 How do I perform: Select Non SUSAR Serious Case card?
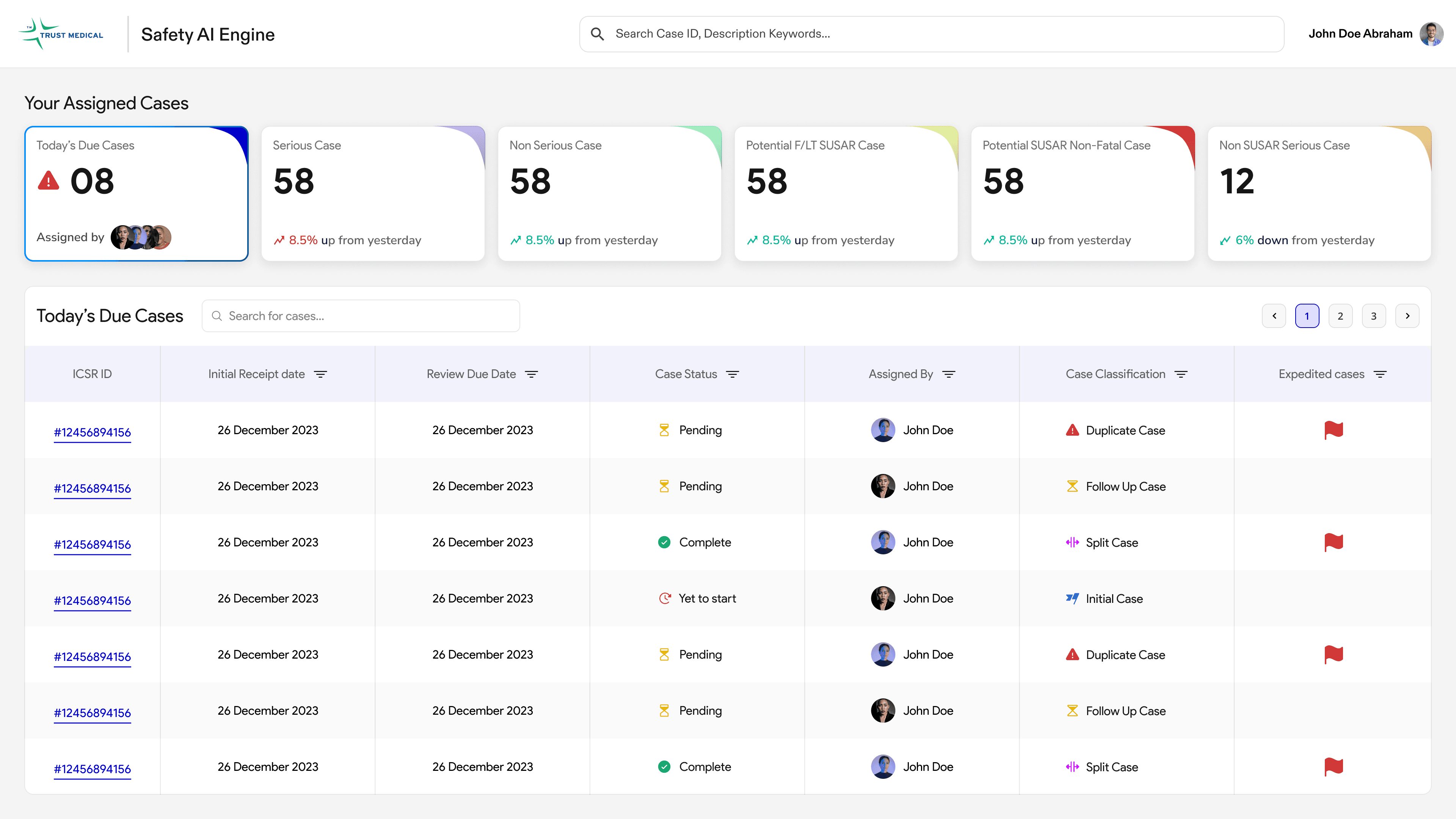[1319, 193]
